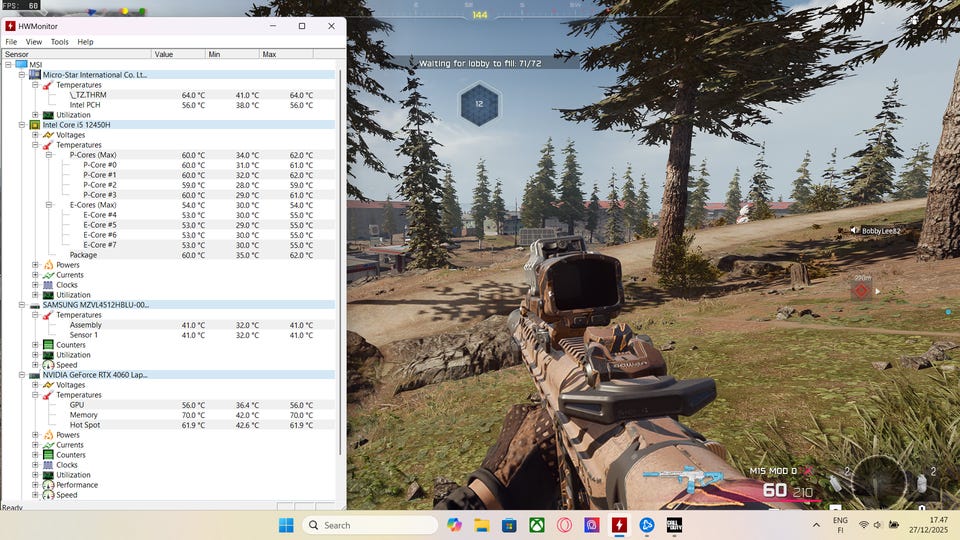This screenshot has width=960, height=540.
Task: Click the taskbar Search box
Action: point(371,525)
